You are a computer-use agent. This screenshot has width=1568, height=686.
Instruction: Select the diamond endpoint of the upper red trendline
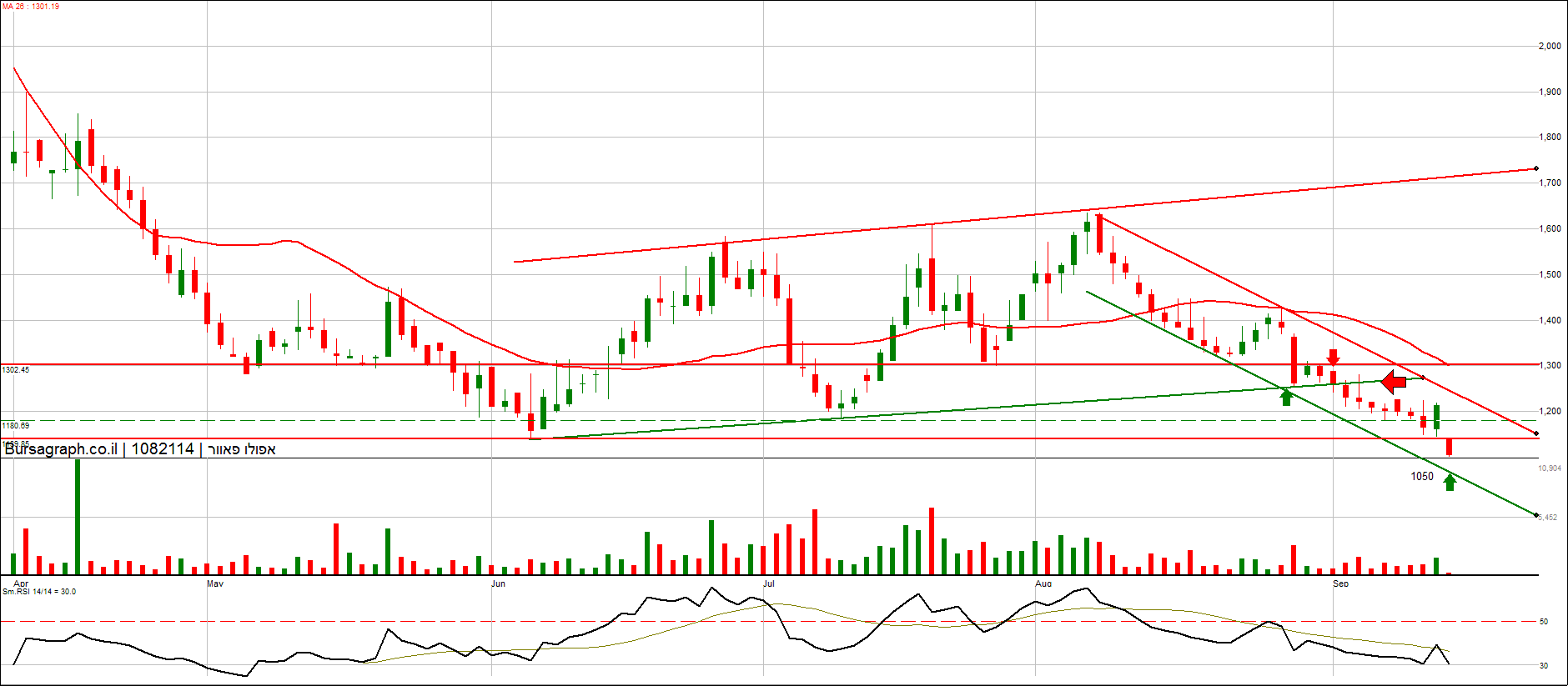[x=1536, y=168]
